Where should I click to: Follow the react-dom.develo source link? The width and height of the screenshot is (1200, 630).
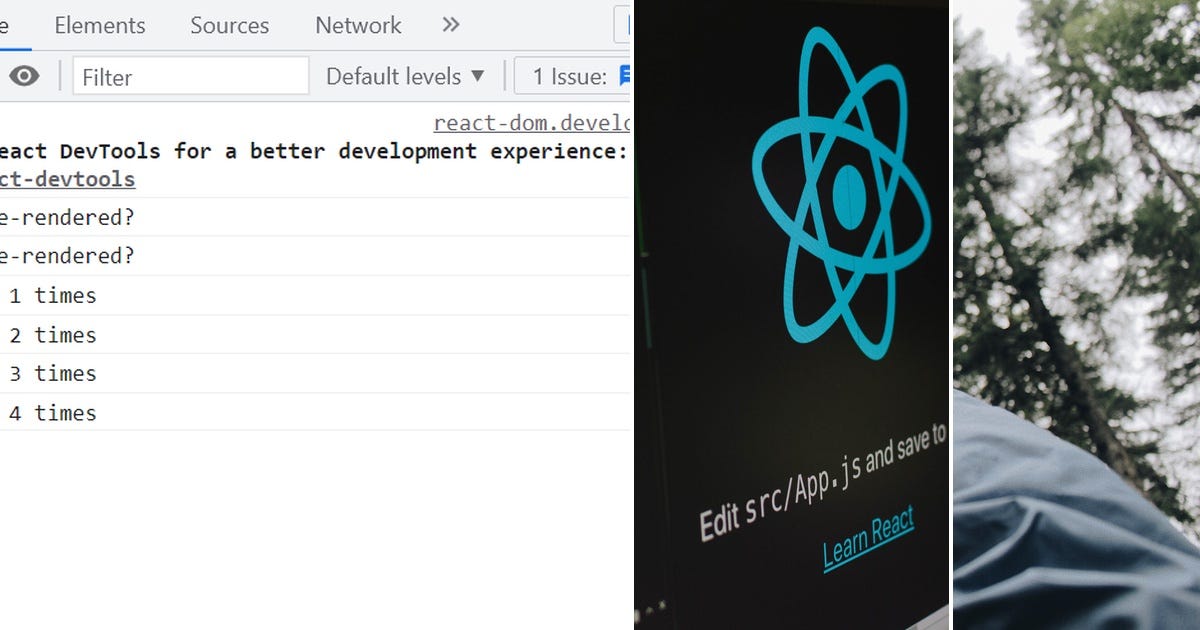click(x=531, y=122)
